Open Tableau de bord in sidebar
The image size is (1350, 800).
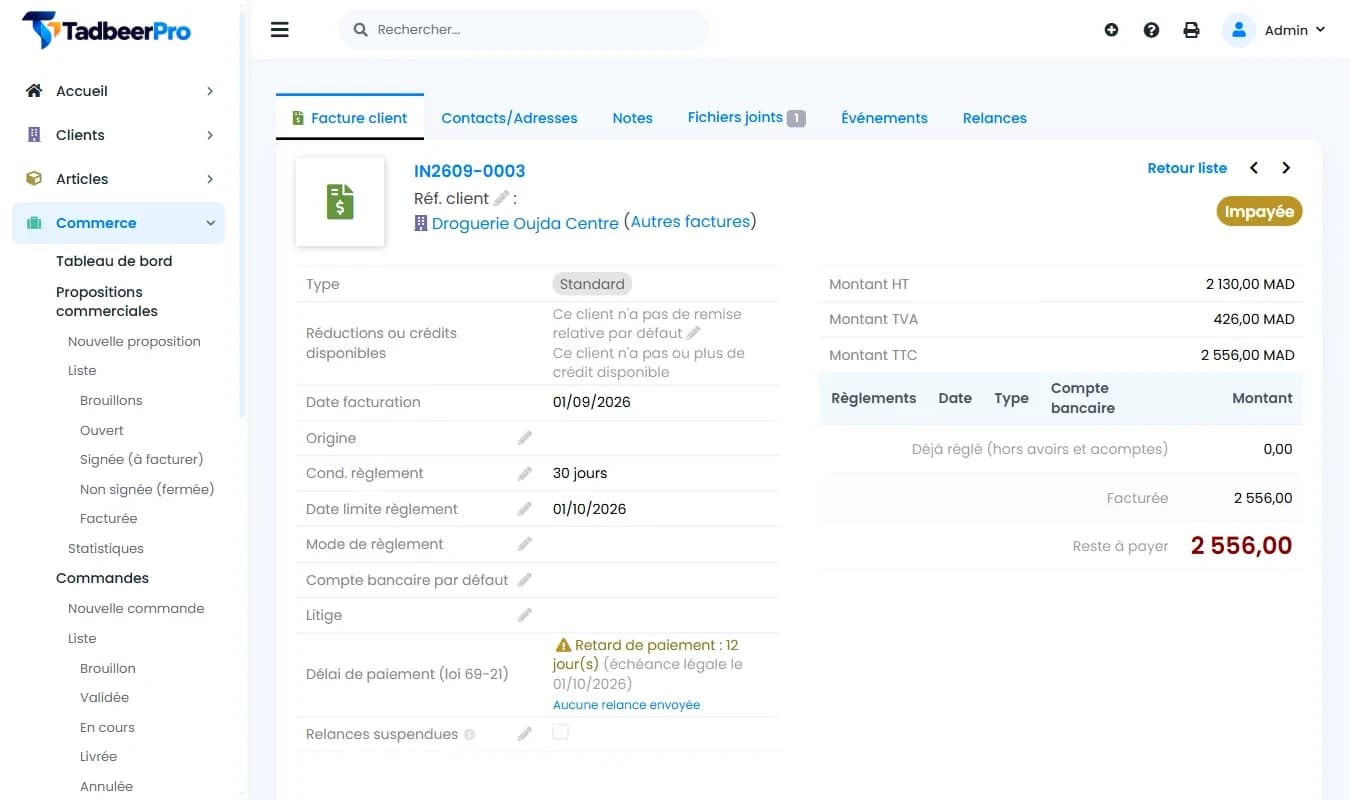click(114, 261)
